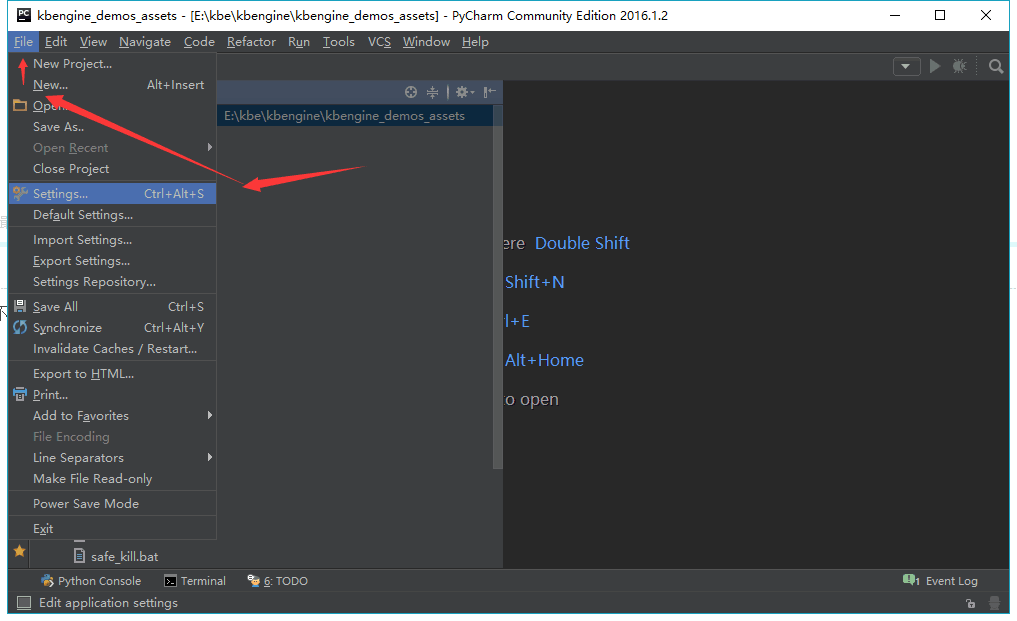Open the Tools menu
The width and height of the screenshot is (1017, 621).
pos(339,42)
